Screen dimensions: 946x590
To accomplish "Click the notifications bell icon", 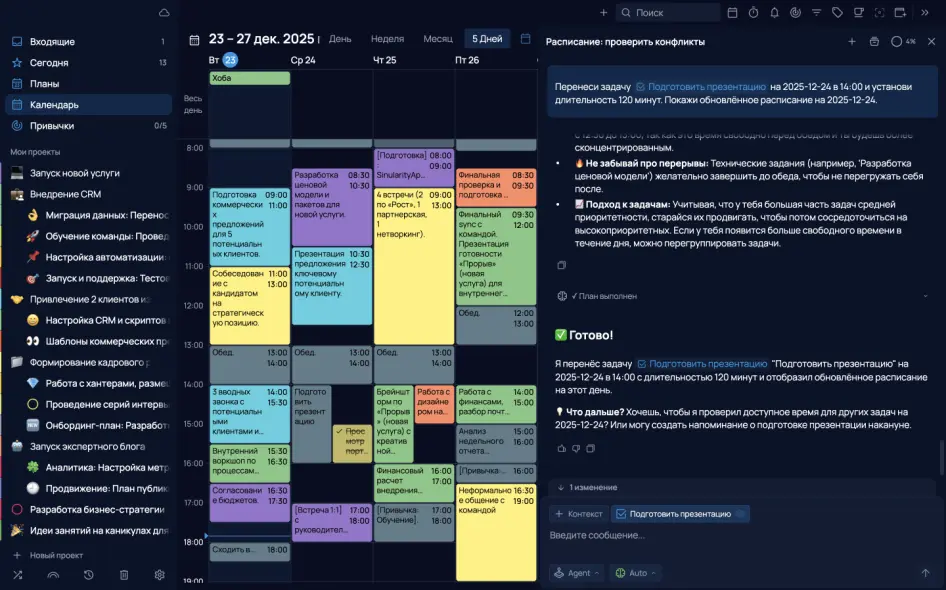I will (773, 13).
